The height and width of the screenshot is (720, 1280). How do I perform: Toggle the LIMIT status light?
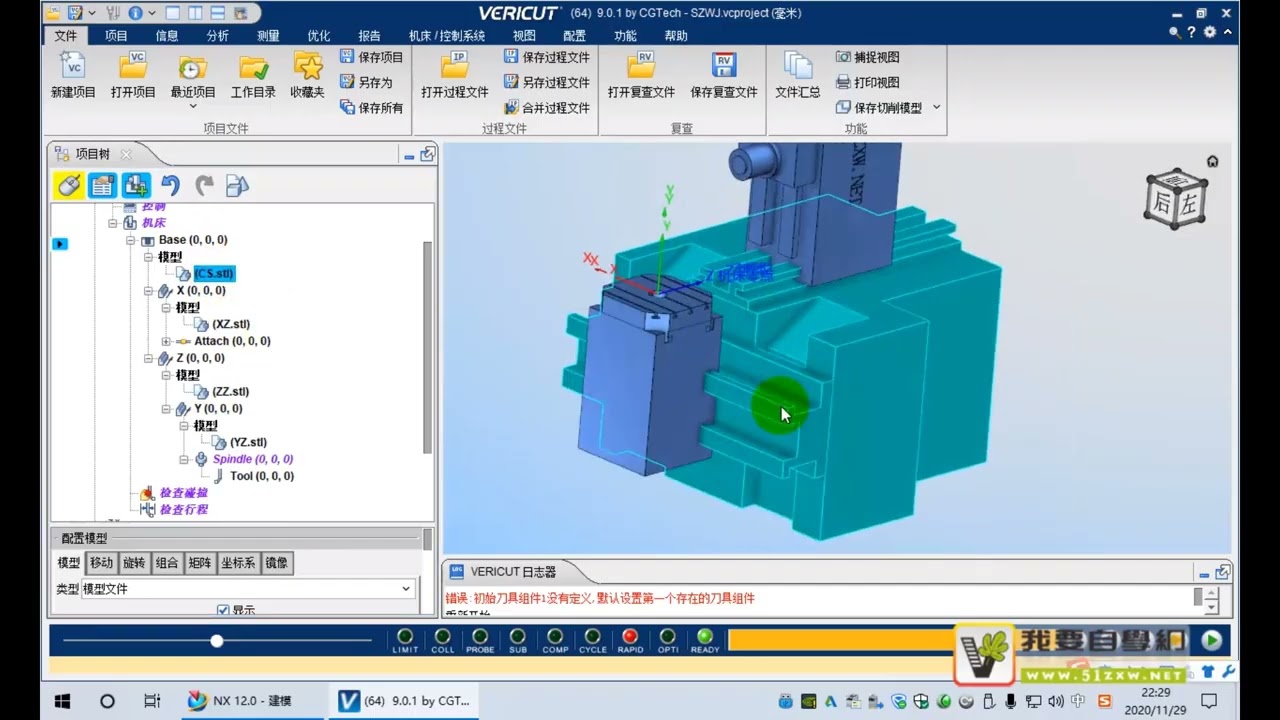pyautogui.click(x=405, y=636)
